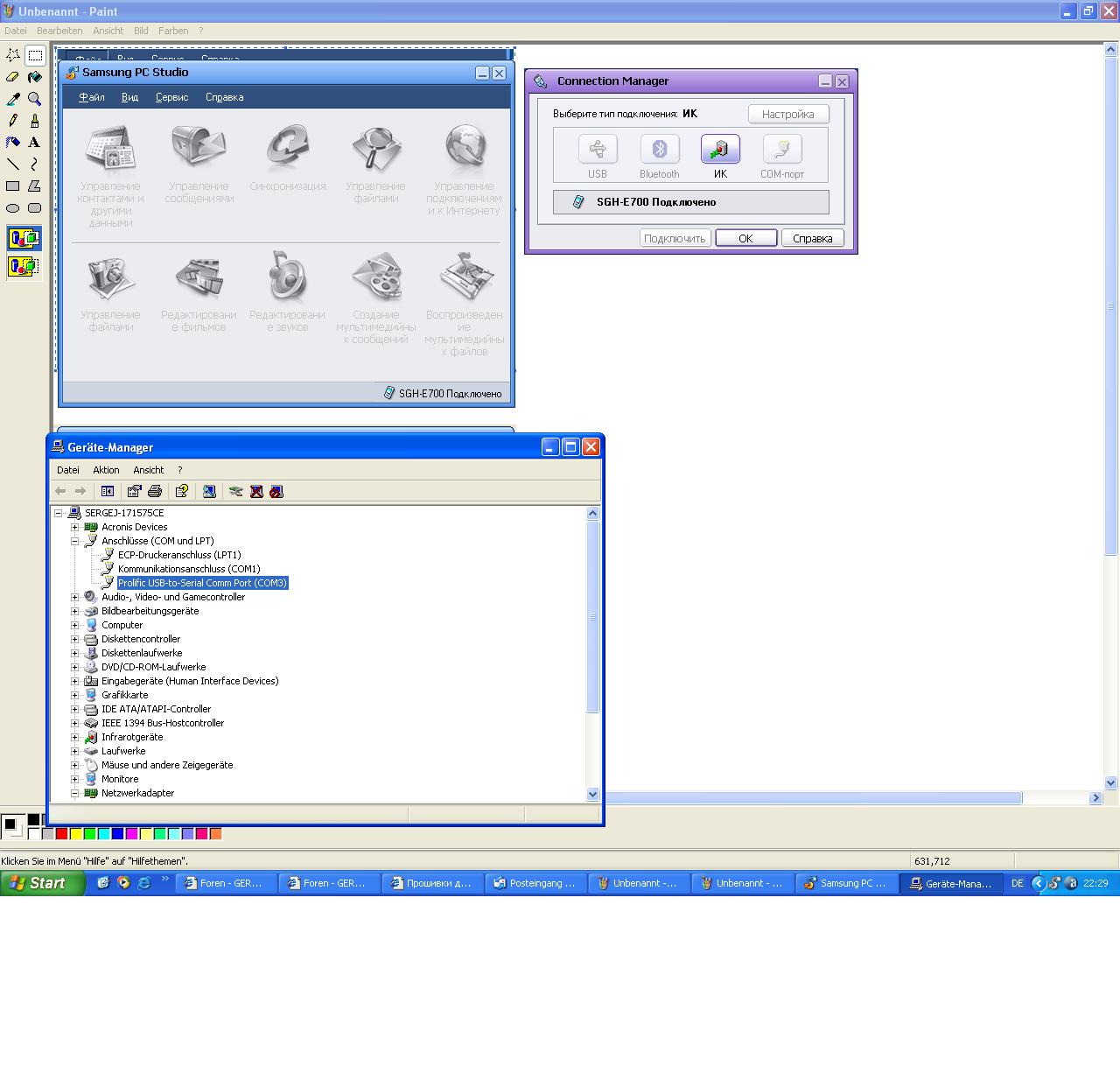This screenshot has height=1073, width=1120.
Task: Choose the Brush tool in Paint
Action: 35,121
